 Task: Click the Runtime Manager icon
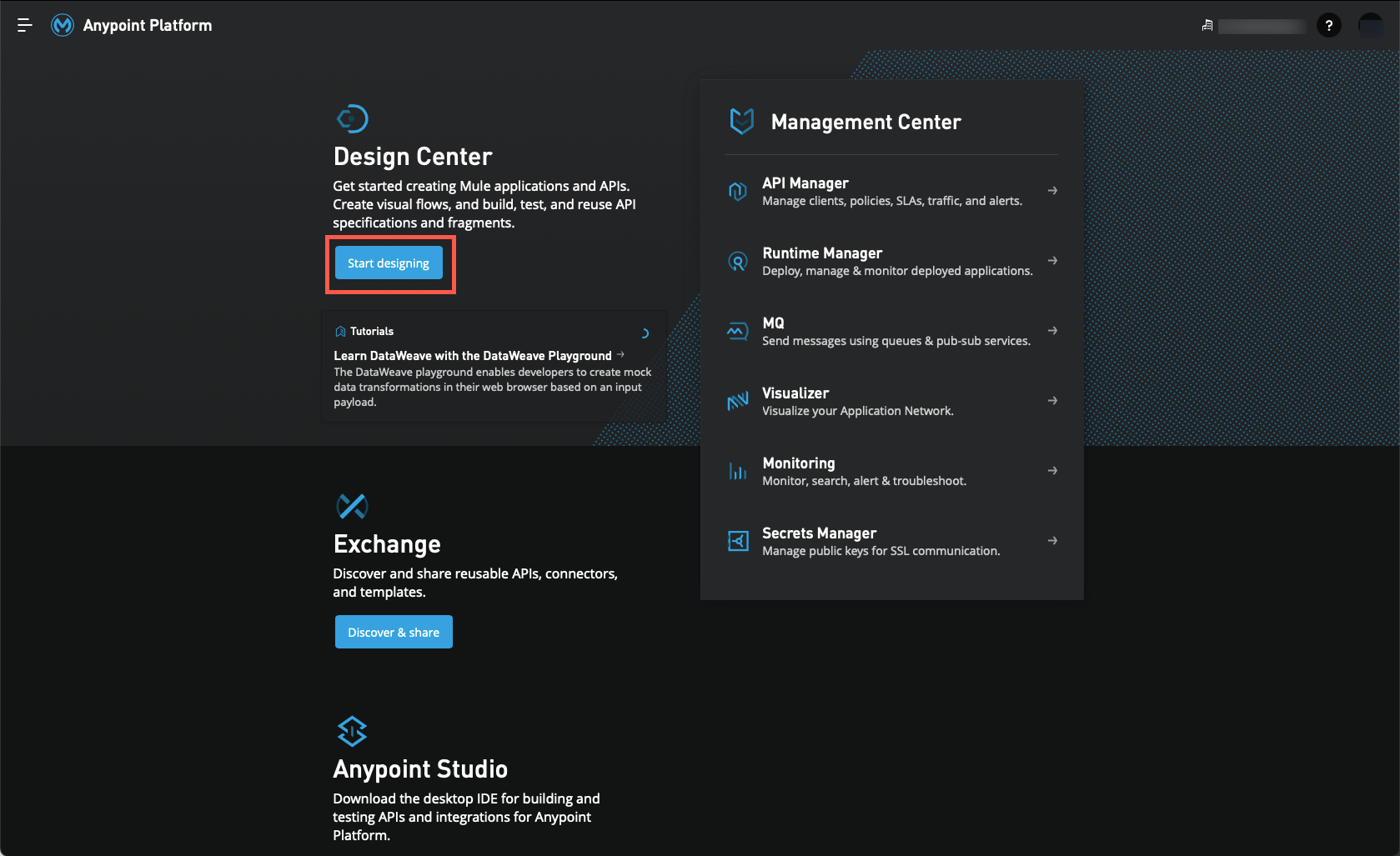click(x=737, y=261)
